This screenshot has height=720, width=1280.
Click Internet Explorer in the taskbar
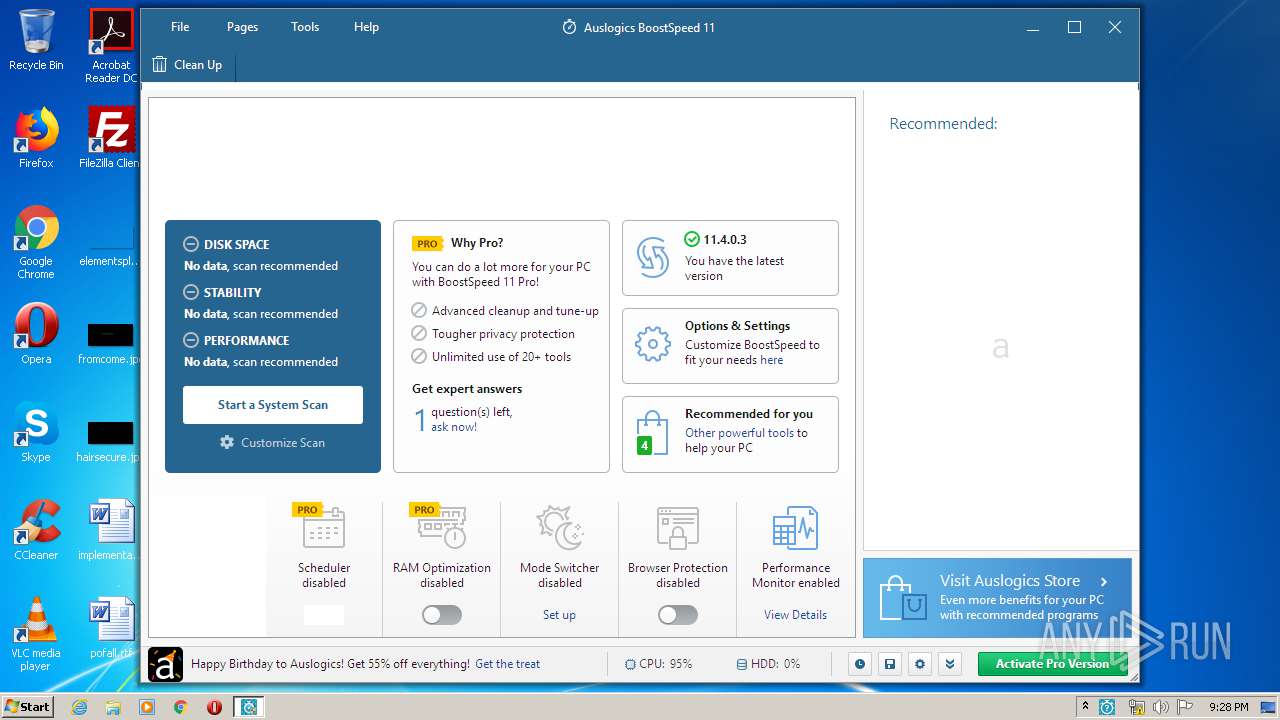pyautogui.click(x=79, y=707)
